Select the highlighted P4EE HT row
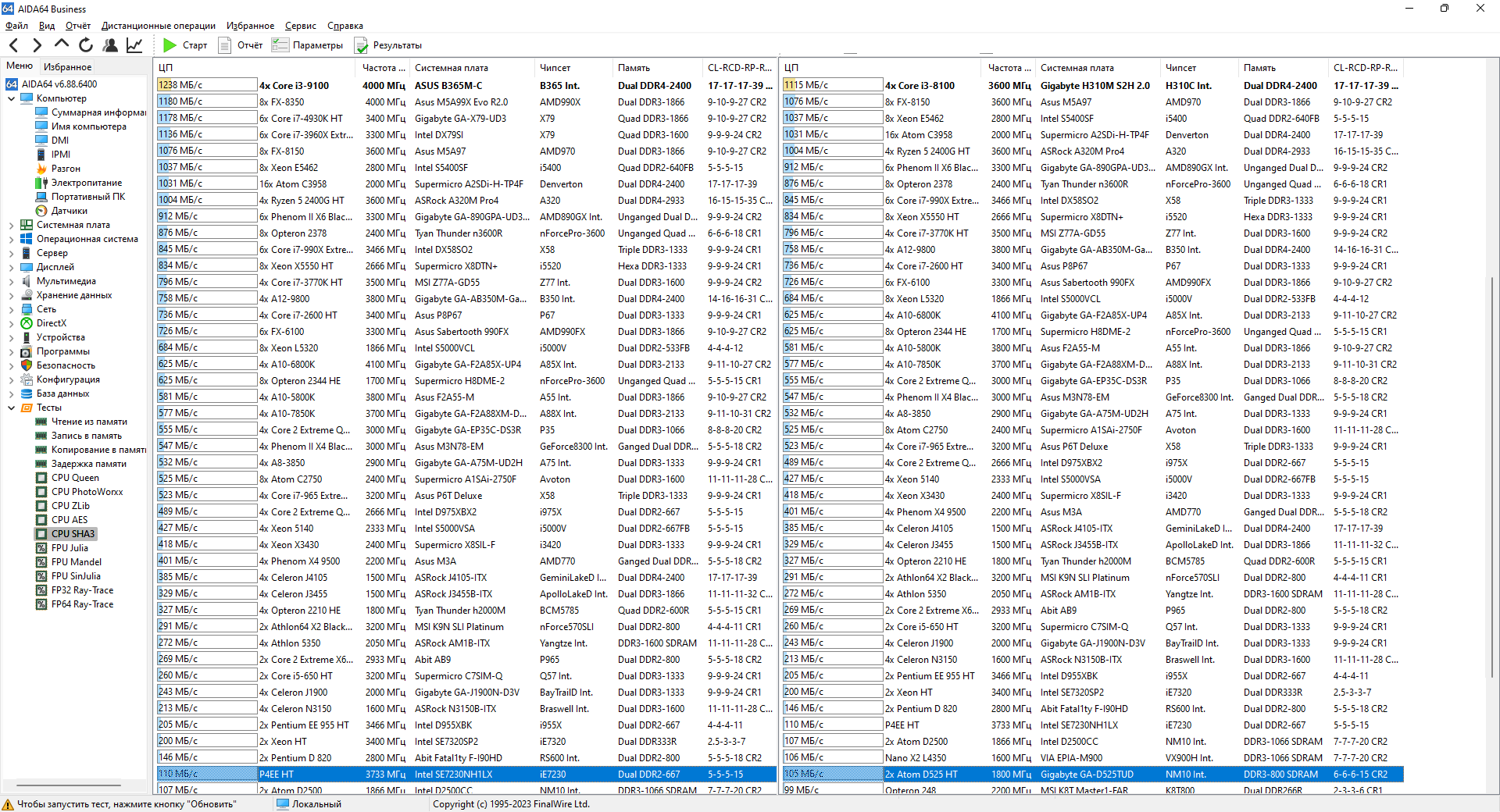Viewport: 1500px width, 812px height. [466, 775]
